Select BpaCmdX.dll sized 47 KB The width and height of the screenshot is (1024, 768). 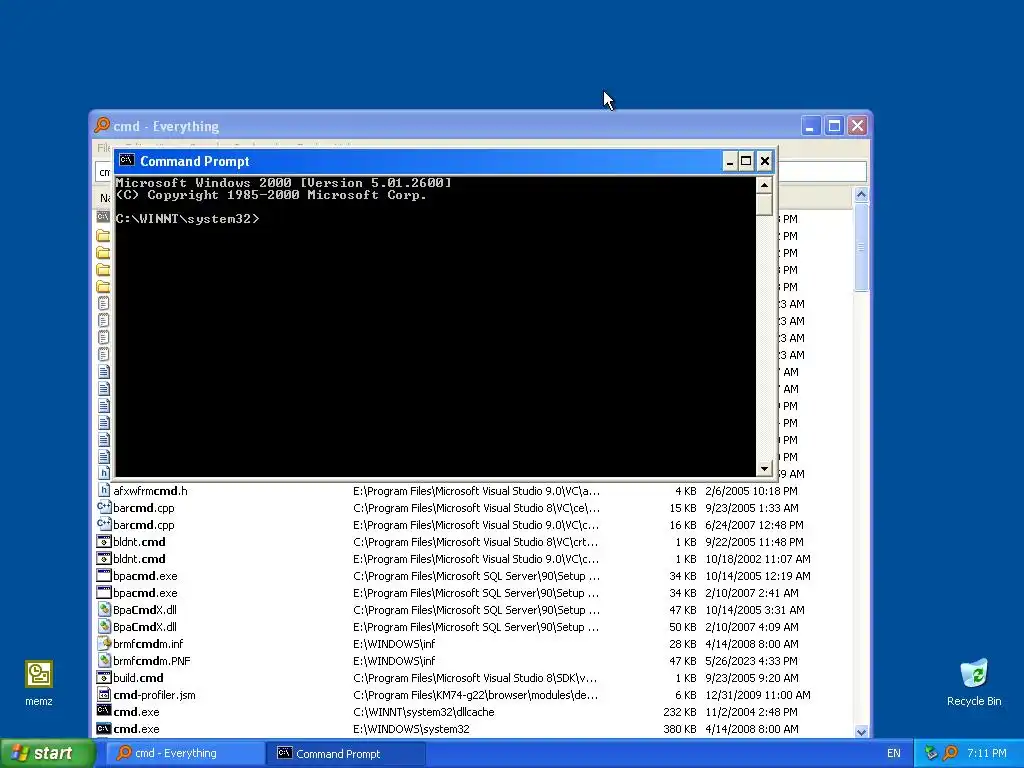coord(144,609)
